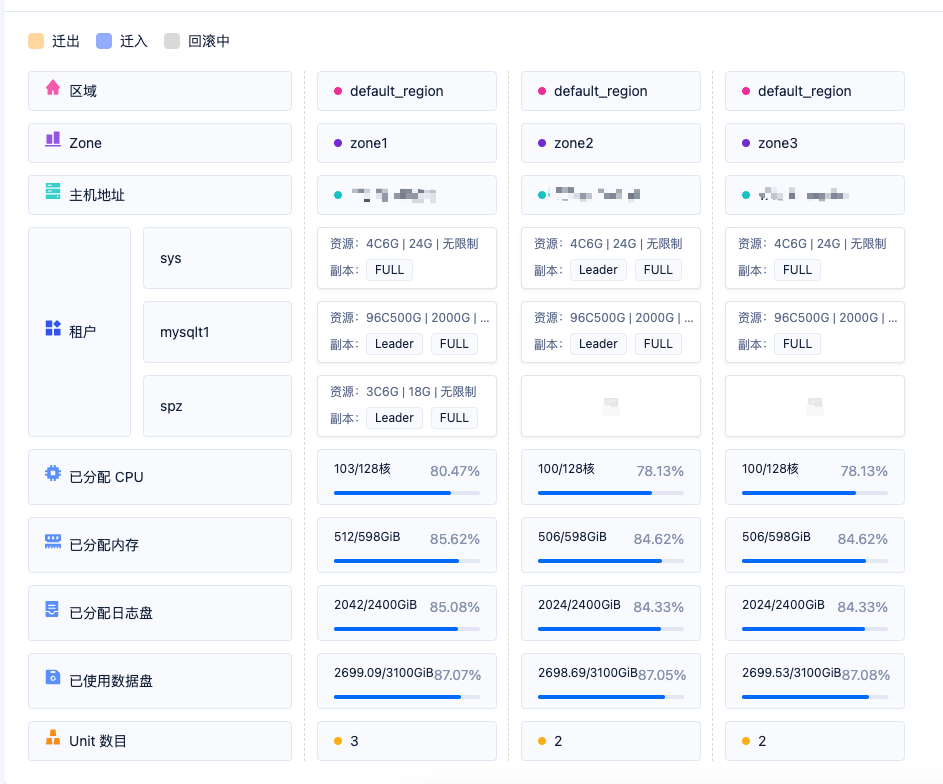Select the mysqlt1 tenant cell
This screenshot has width=943, height=784.
click(x=217, y=332)
